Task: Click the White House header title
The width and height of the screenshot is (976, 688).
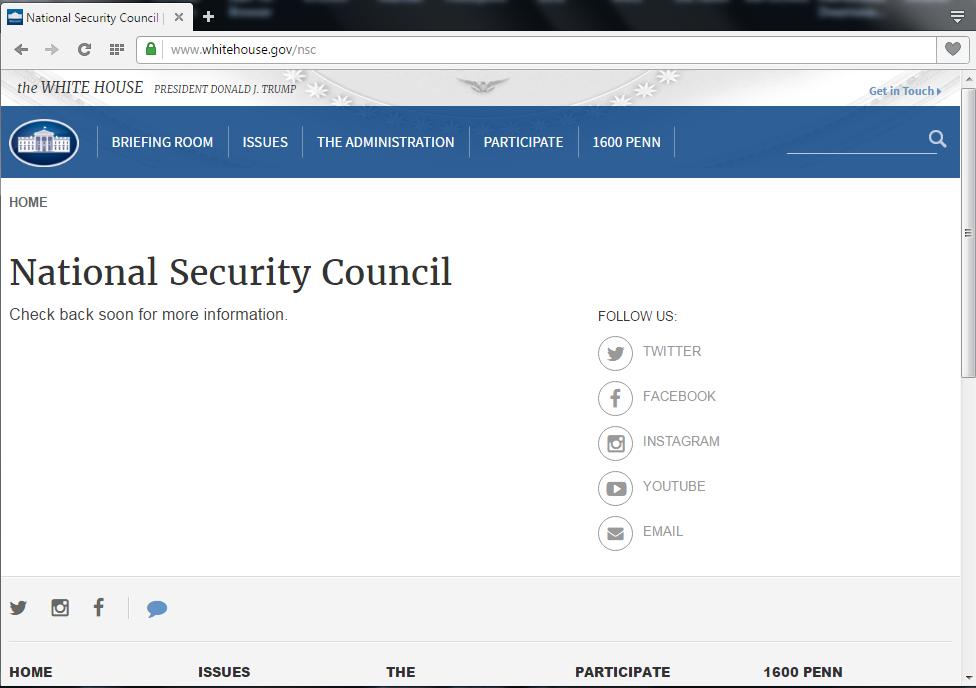Action: point(80,88)
